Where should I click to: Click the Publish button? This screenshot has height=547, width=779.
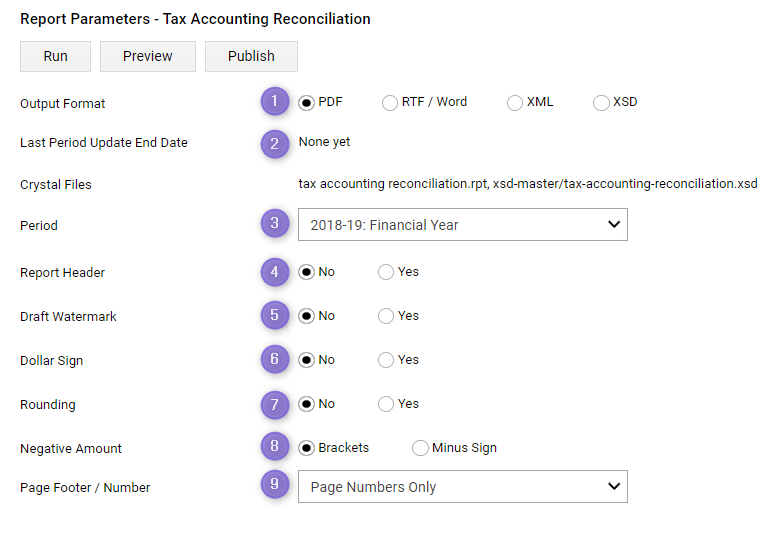coord(251,56)
